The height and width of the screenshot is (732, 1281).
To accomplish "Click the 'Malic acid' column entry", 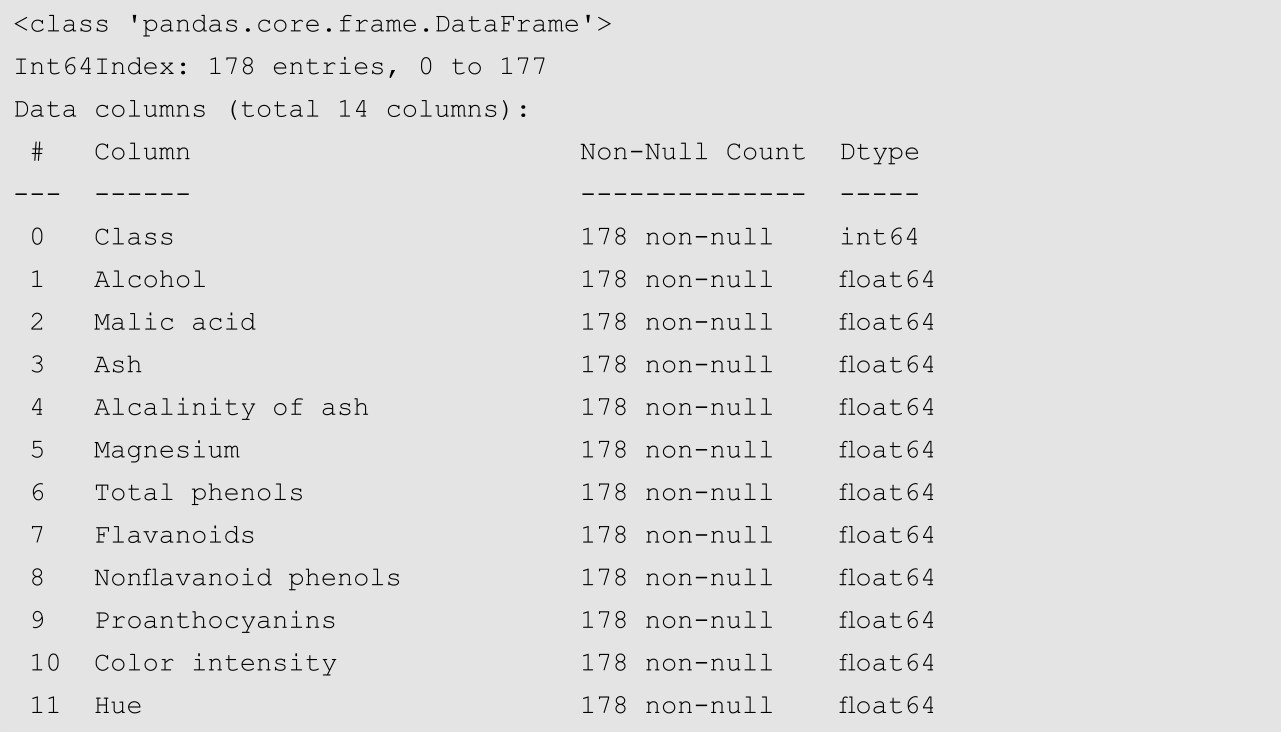I will click(x=175, y=322).
